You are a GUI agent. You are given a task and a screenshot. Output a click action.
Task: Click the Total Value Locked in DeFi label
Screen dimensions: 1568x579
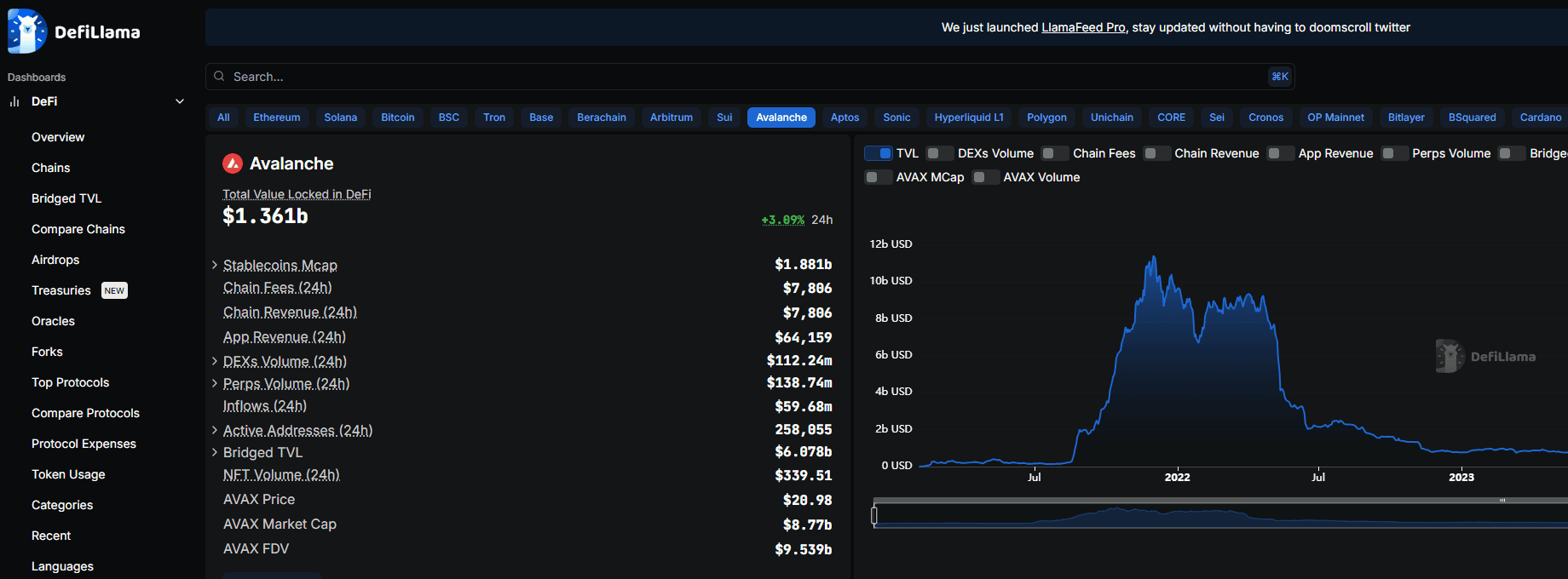point(297,194)
